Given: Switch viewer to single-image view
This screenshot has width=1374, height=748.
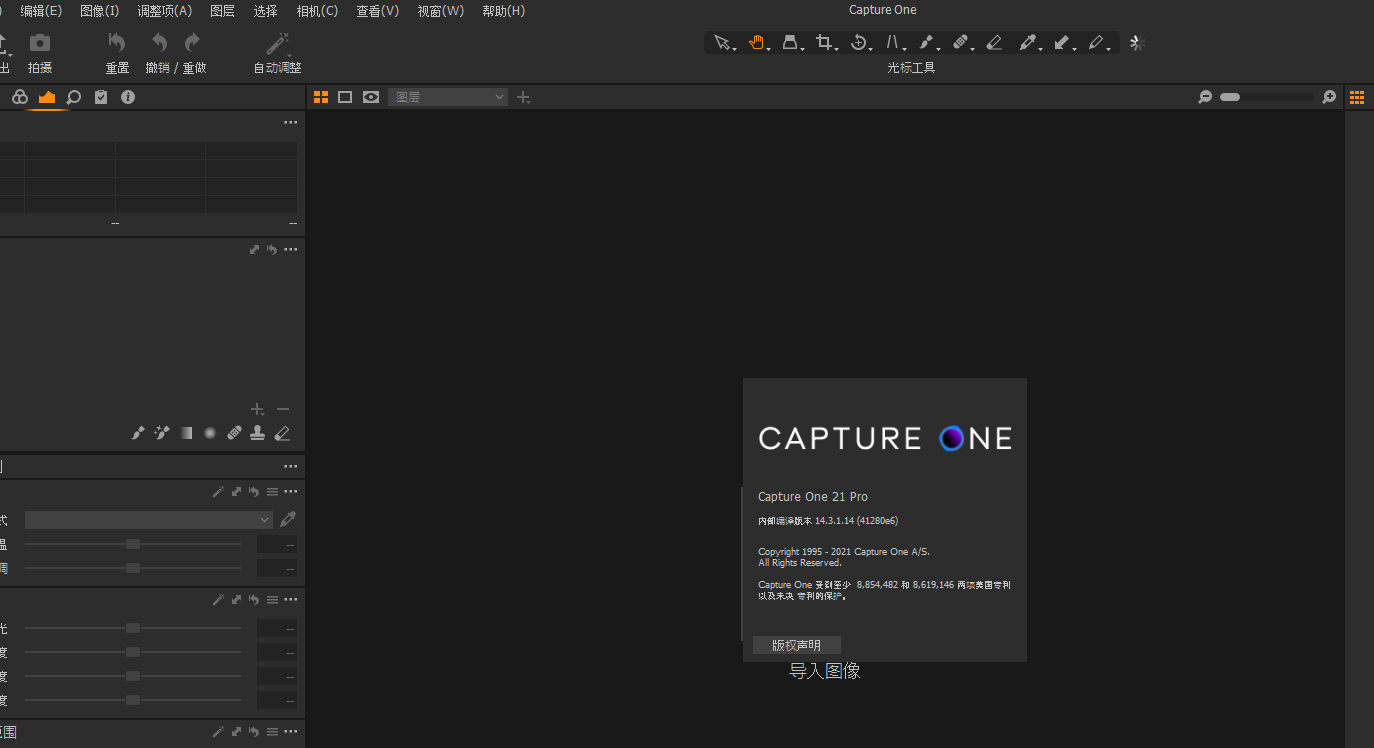Looking at the screenshot, I should (x=345, y=97).
